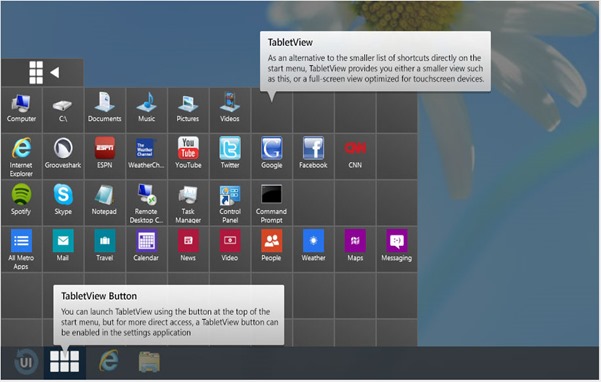The image size is (601, 382).
Task: Open the All Metro Apps tile
Action: tap(21, 249)
